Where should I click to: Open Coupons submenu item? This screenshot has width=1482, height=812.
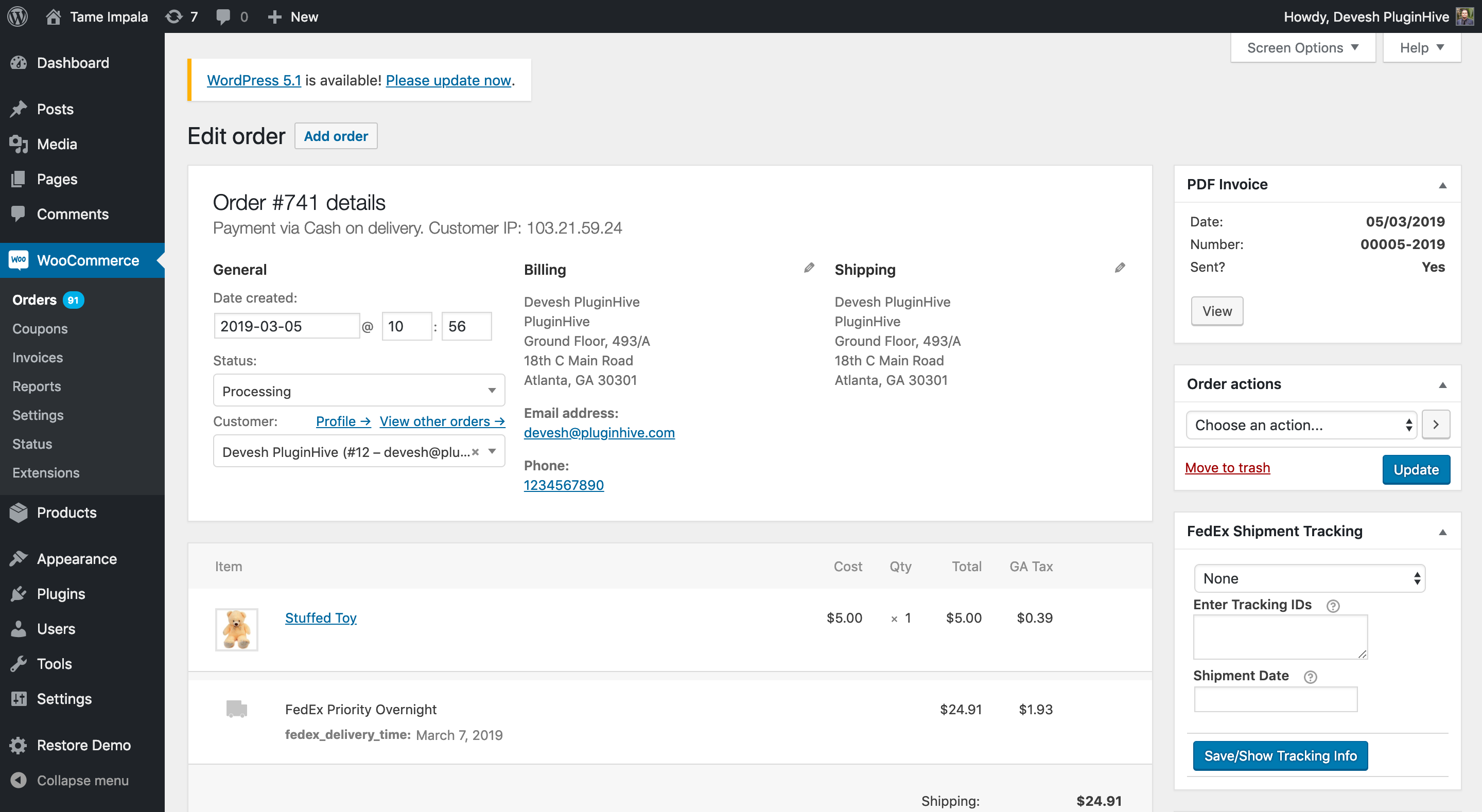(40, 328)
